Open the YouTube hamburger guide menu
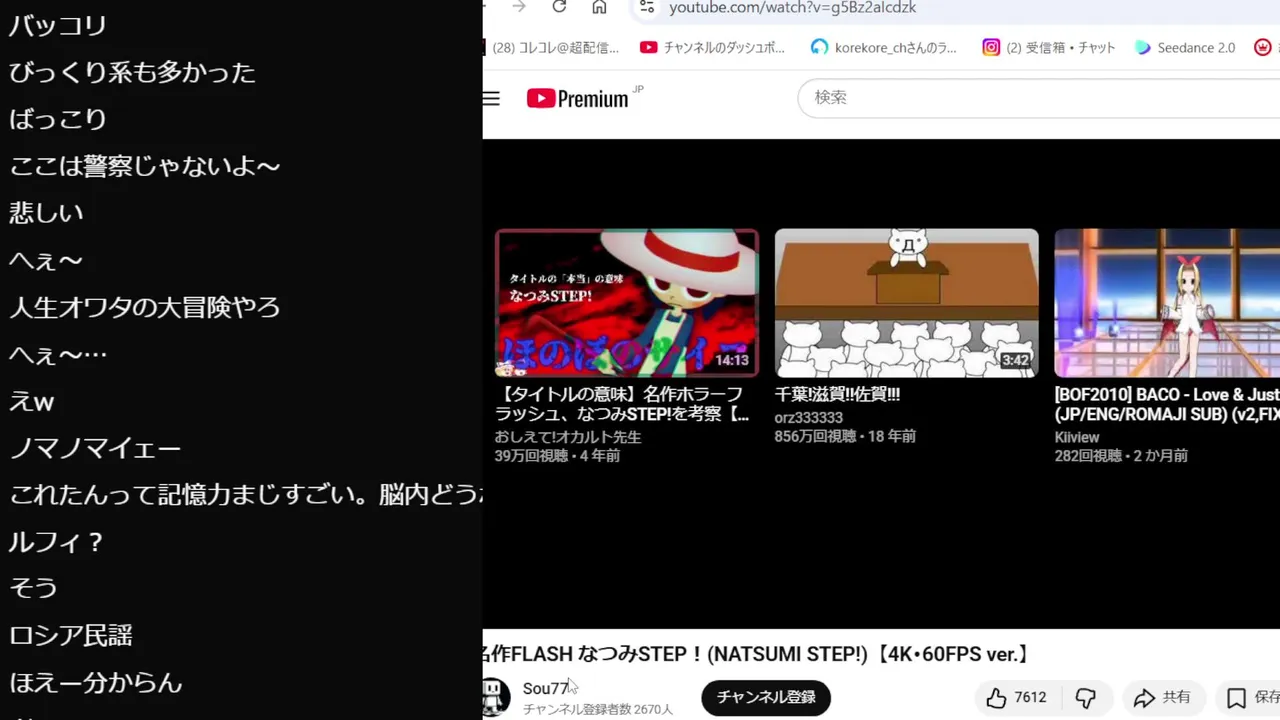This screenshot has width=1280, height=720. [491, 98]
